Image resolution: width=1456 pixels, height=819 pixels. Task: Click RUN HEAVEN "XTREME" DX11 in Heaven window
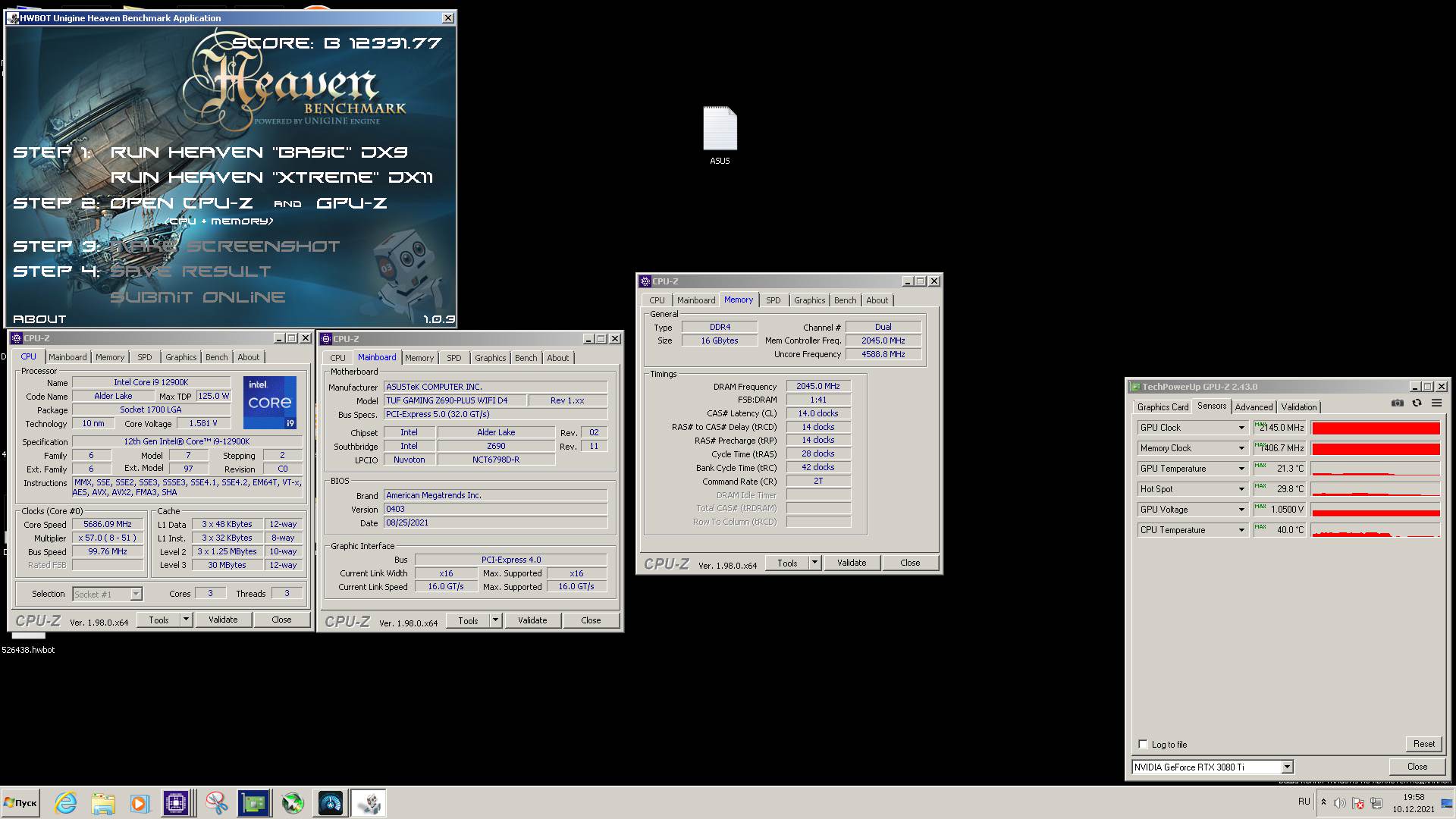pos(271,177)
